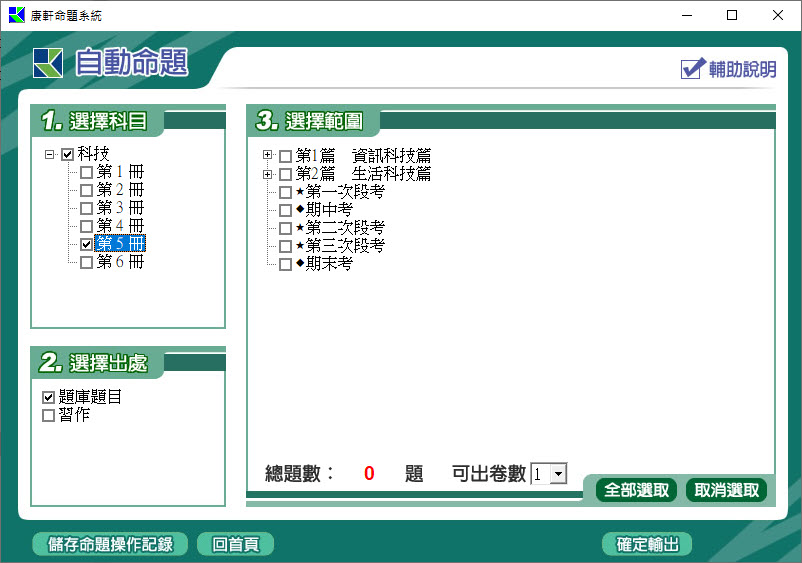This screenshot has width=802, height=563.
Task: Collapse the 科技 subject tree
Action: (x=50, y=154)
